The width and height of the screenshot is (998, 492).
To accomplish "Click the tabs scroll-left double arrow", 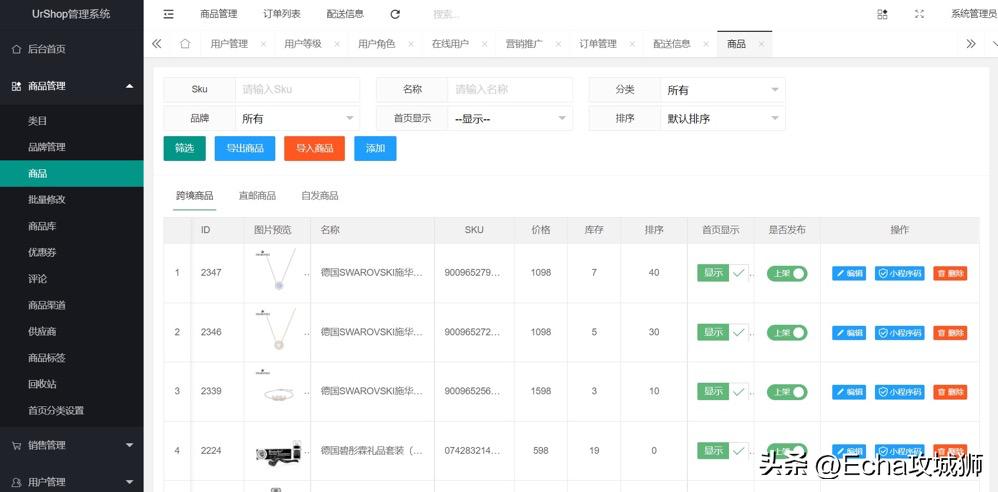I will 157,44.
